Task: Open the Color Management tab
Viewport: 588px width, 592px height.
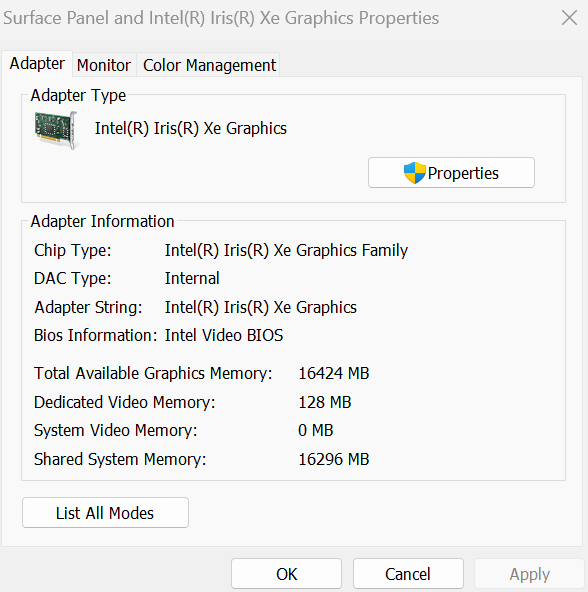Action: pos(209,65)
